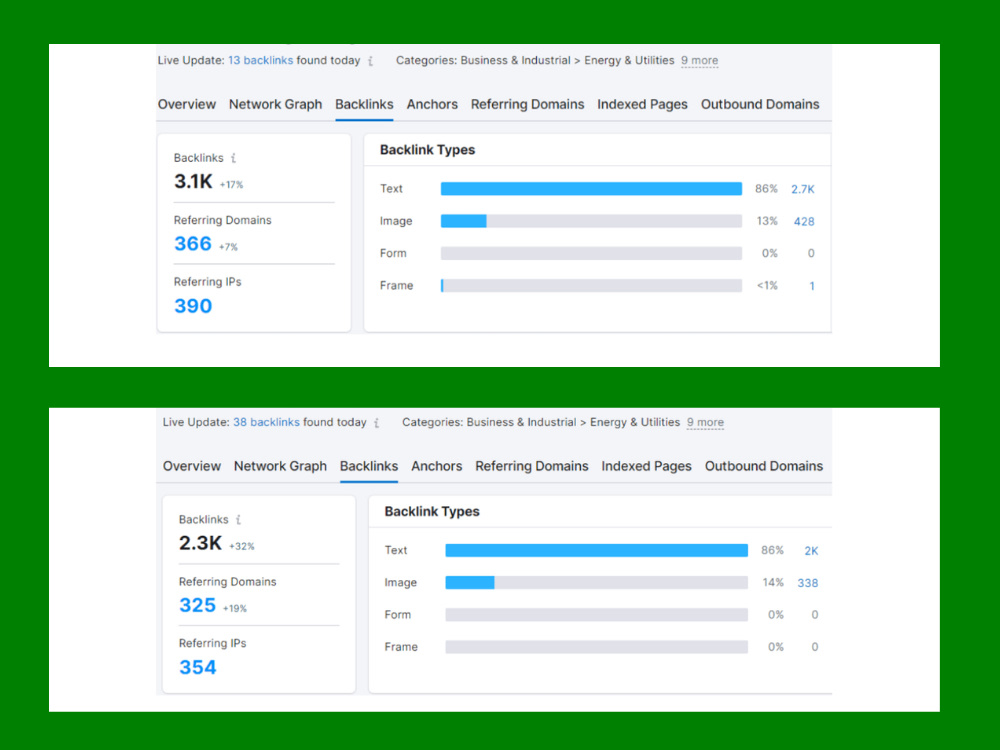Switch to Overview tab in lower panel

(191, 466)
